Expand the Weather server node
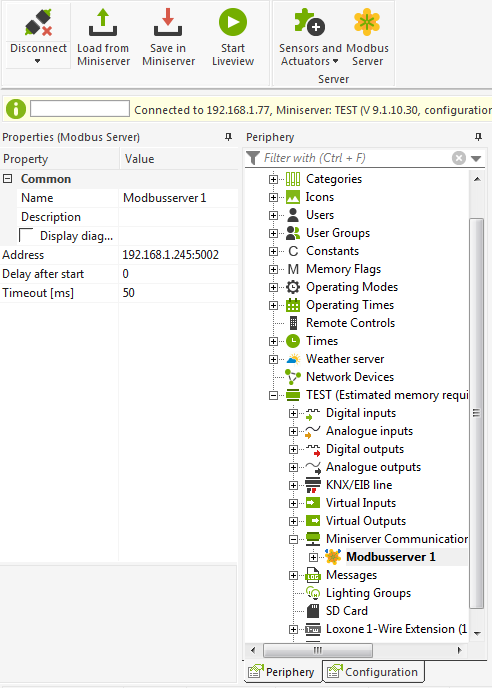Screen dimensions: 492x688 273,359
